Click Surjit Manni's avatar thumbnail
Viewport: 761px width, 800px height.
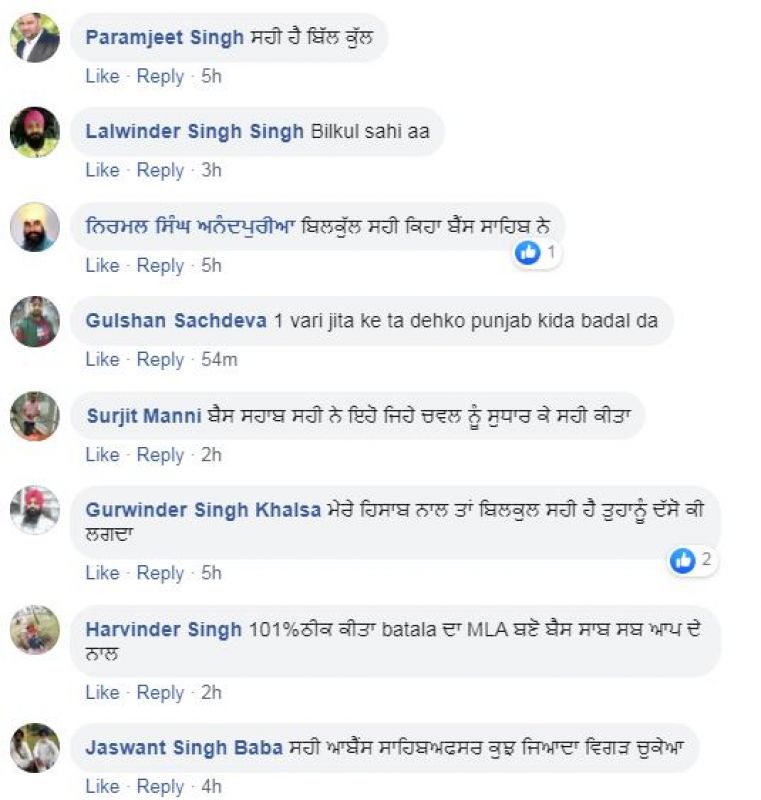tap(35, 416)
